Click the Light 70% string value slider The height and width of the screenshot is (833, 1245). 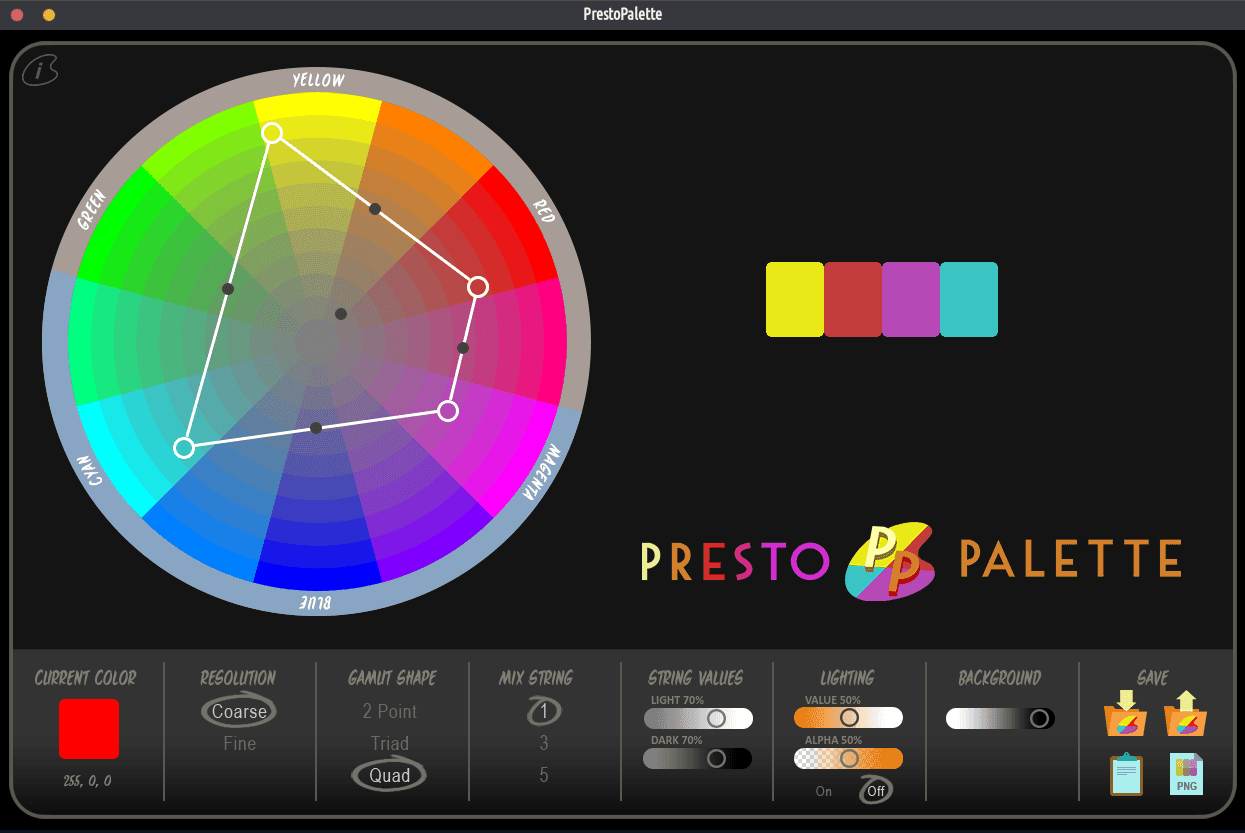[x=698, y=719]
